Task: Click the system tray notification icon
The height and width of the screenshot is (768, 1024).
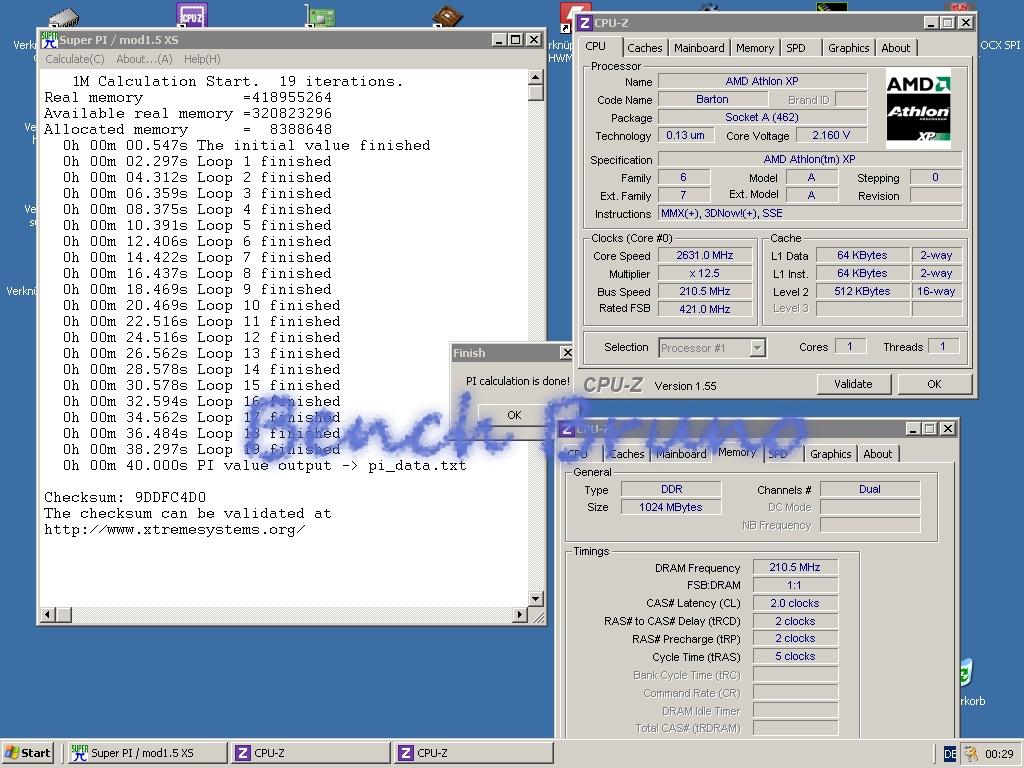Action: [x=971, y=754]
